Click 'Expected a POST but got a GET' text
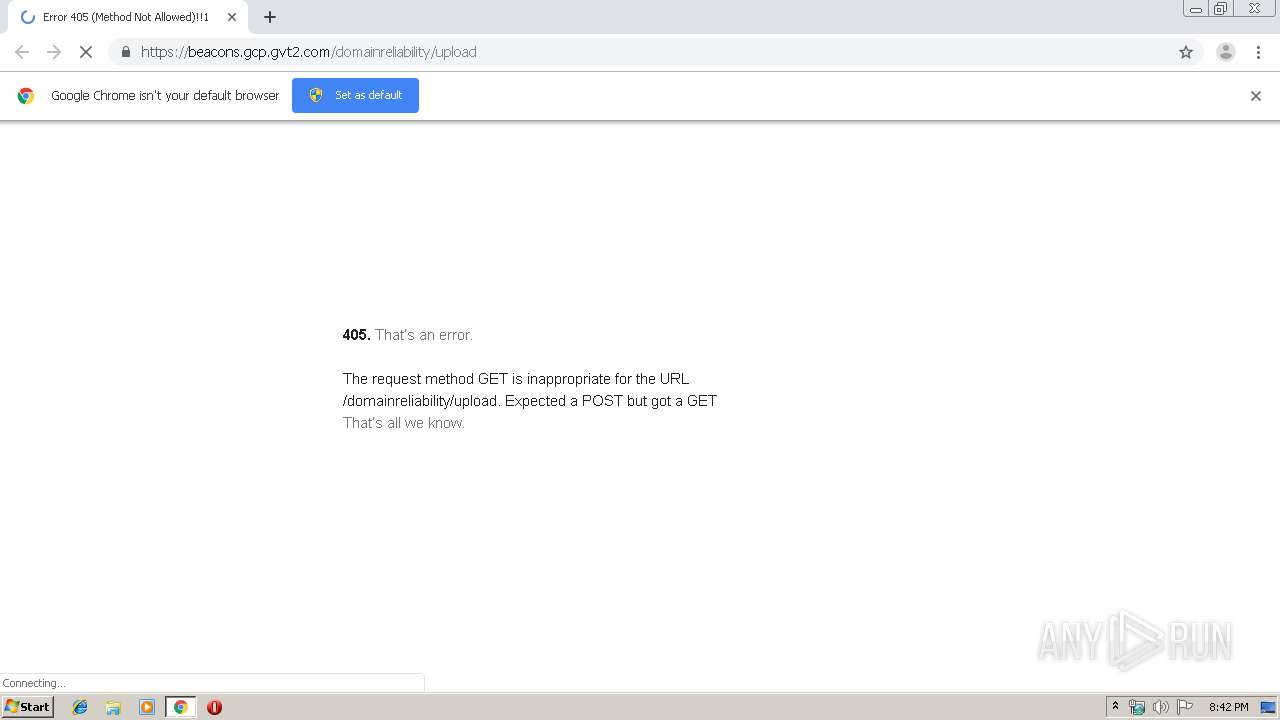 point(611,401)
